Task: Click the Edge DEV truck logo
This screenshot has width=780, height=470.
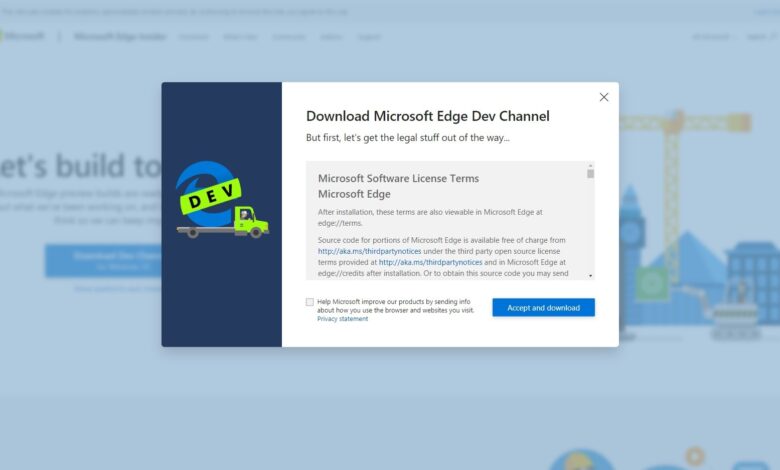Action: tap(222, 200)
